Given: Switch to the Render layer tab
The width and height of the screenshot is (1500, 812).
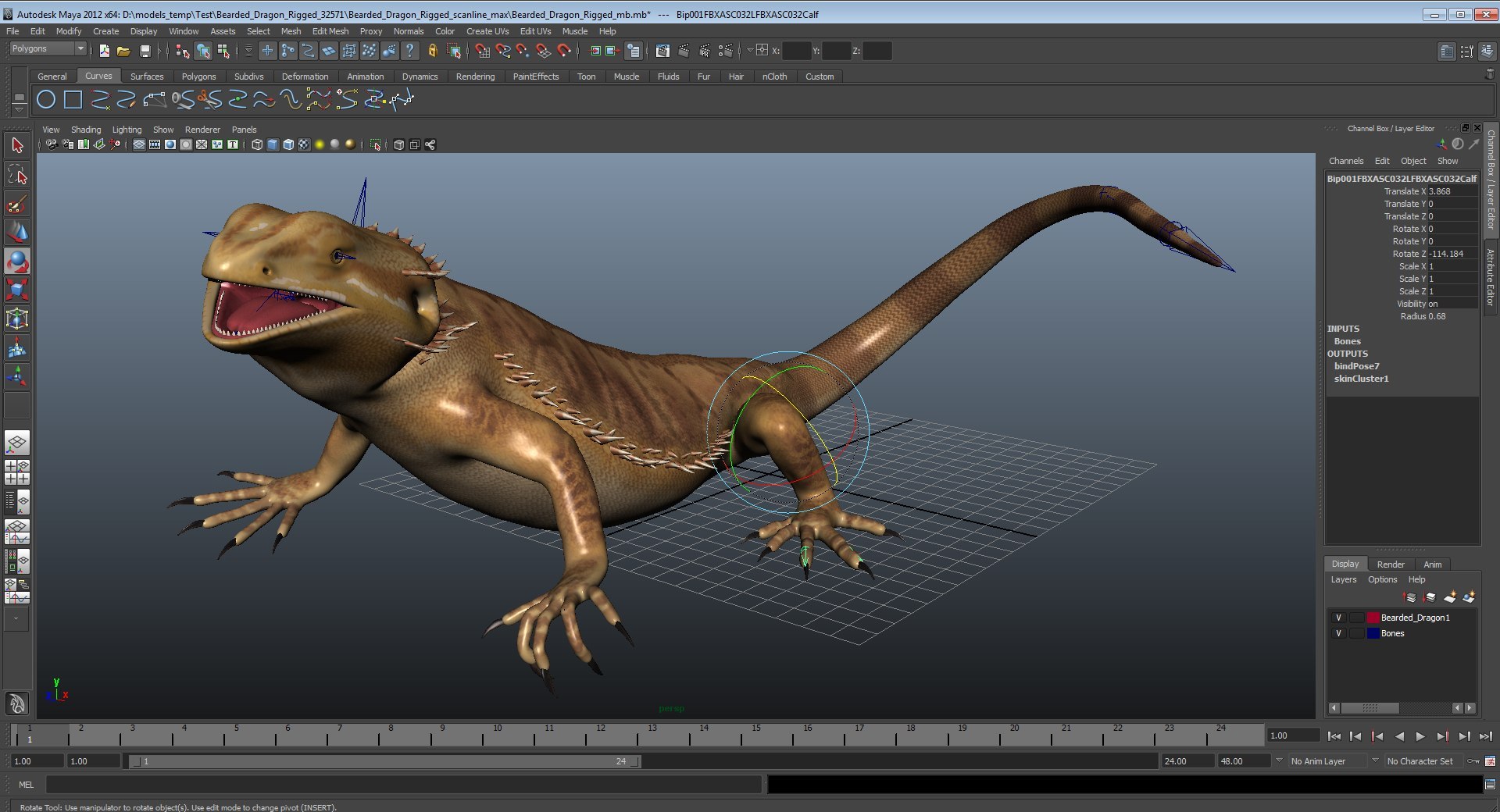Looking at the screenshot, I should [1391, 564].
